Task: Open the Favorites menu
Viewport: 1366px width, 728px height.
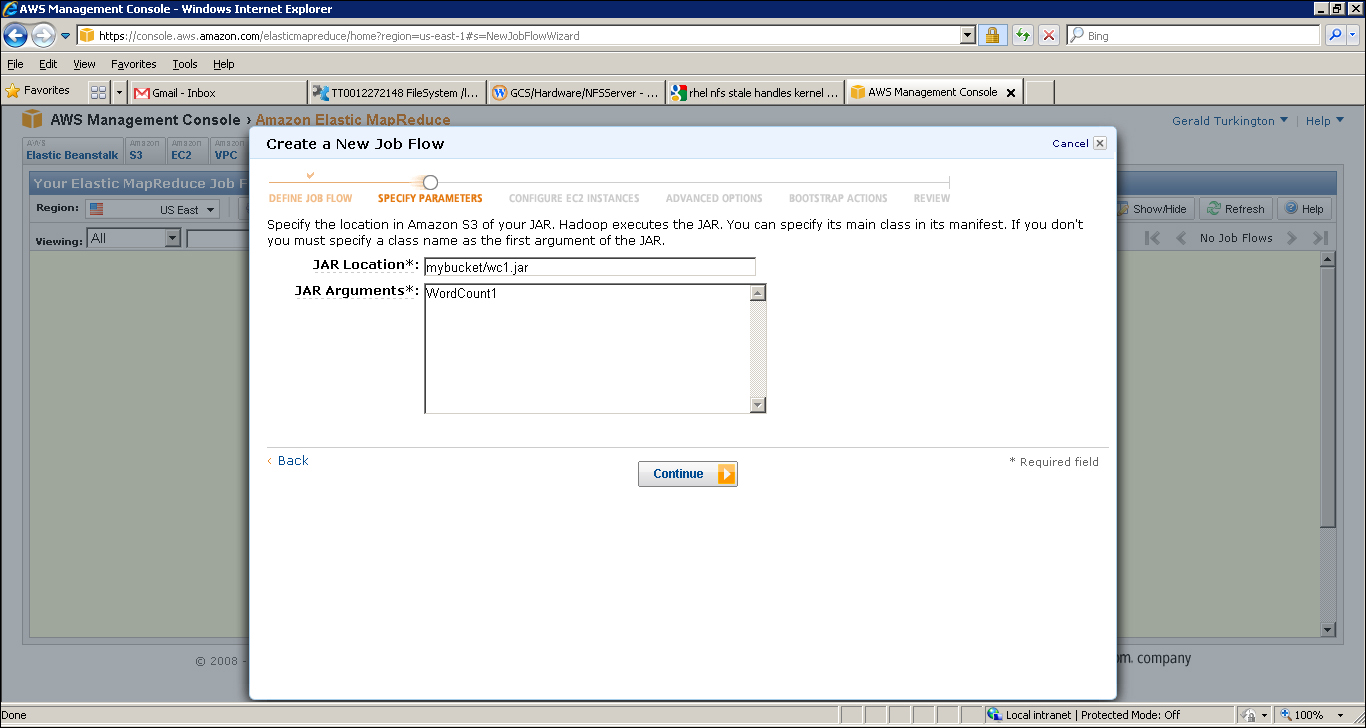Action: [x=134, y=64]
